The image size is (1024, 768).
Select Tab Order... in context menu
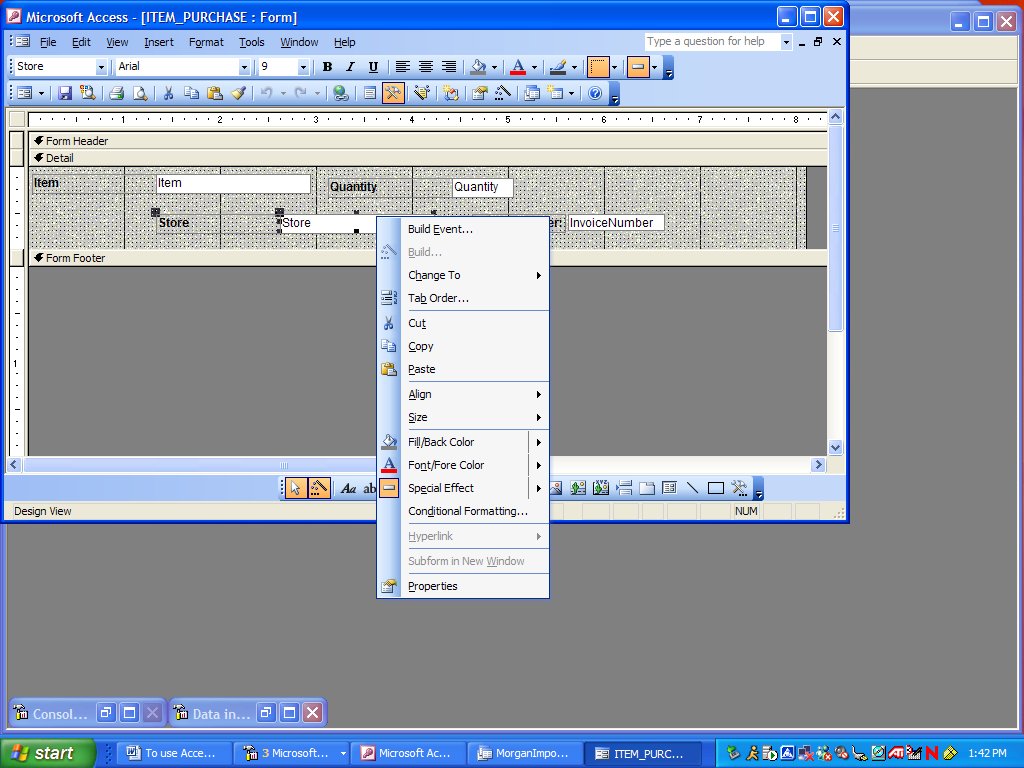(x=438, y=298)
